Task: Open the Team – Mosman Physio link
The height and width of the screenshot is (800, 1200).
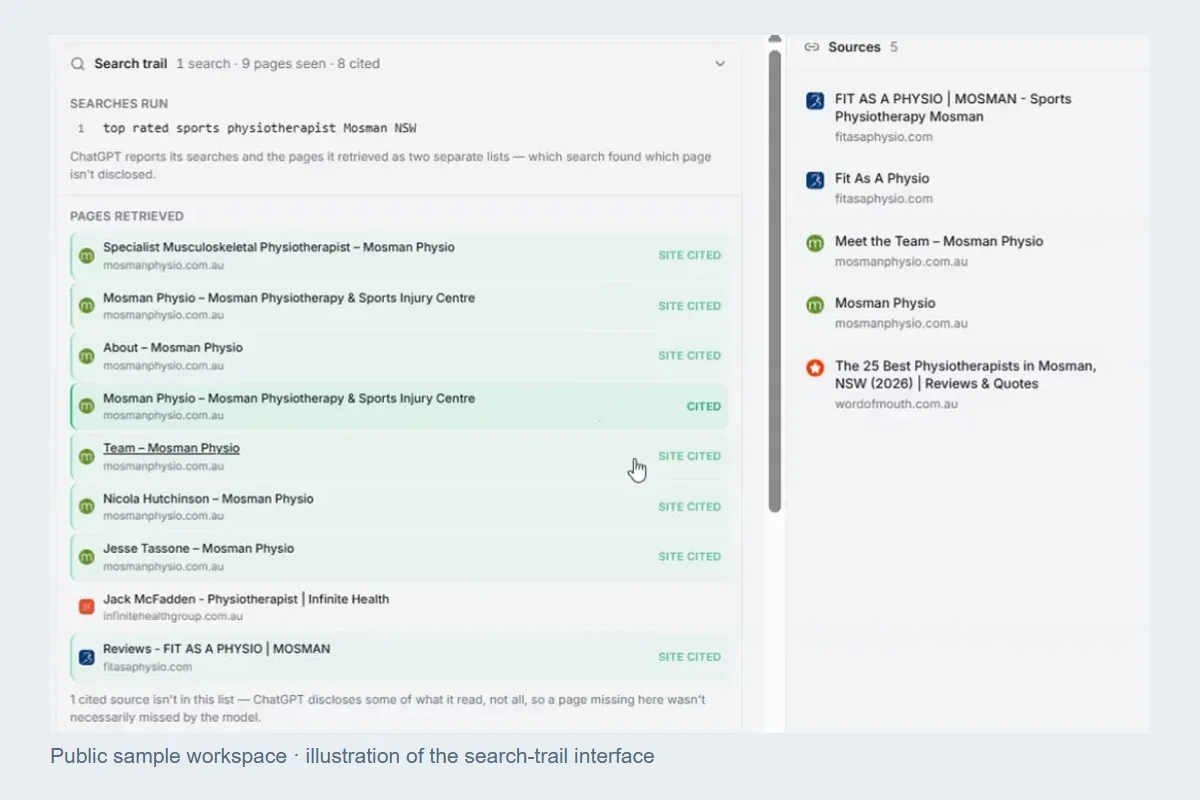Action: (x=171, y=448)
